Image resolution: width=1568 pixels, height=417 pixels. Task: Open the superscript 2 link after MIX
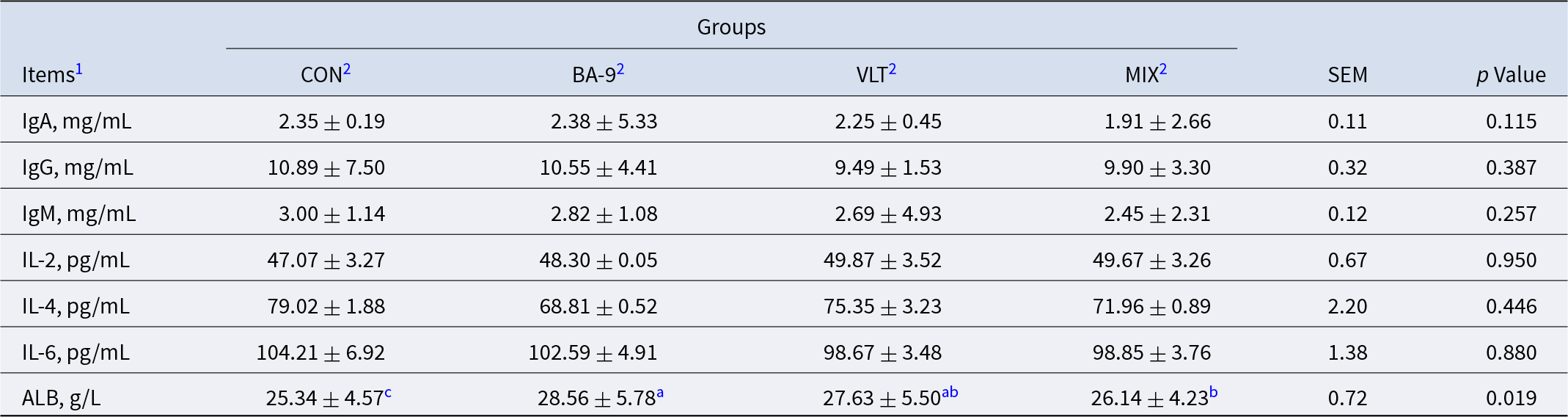[x=1162, y=70]
